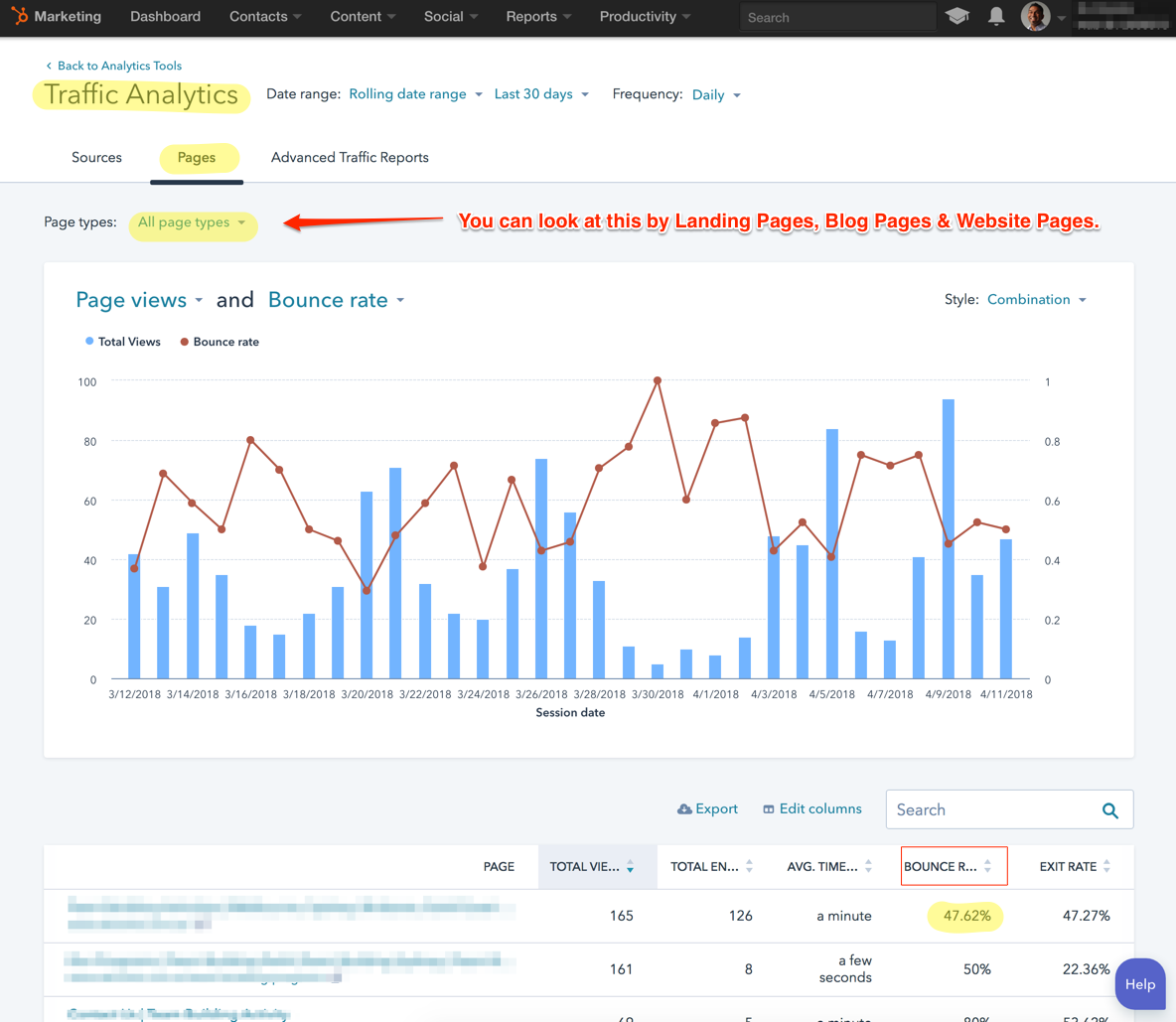The width and height of the screenshot is (1176, 1022).
Task: Open the notifications bell
Action: pos(996,16)
